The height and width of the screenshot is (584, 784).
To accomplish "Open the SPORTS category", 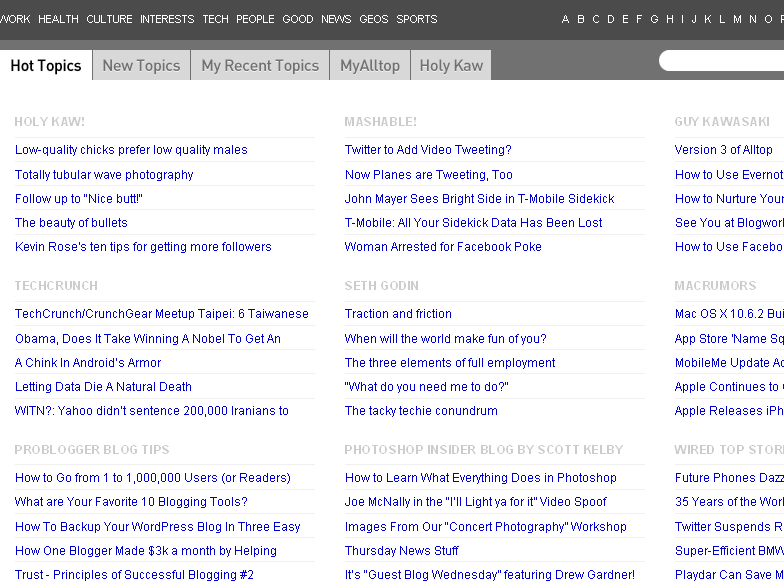I will click(416, 19).
